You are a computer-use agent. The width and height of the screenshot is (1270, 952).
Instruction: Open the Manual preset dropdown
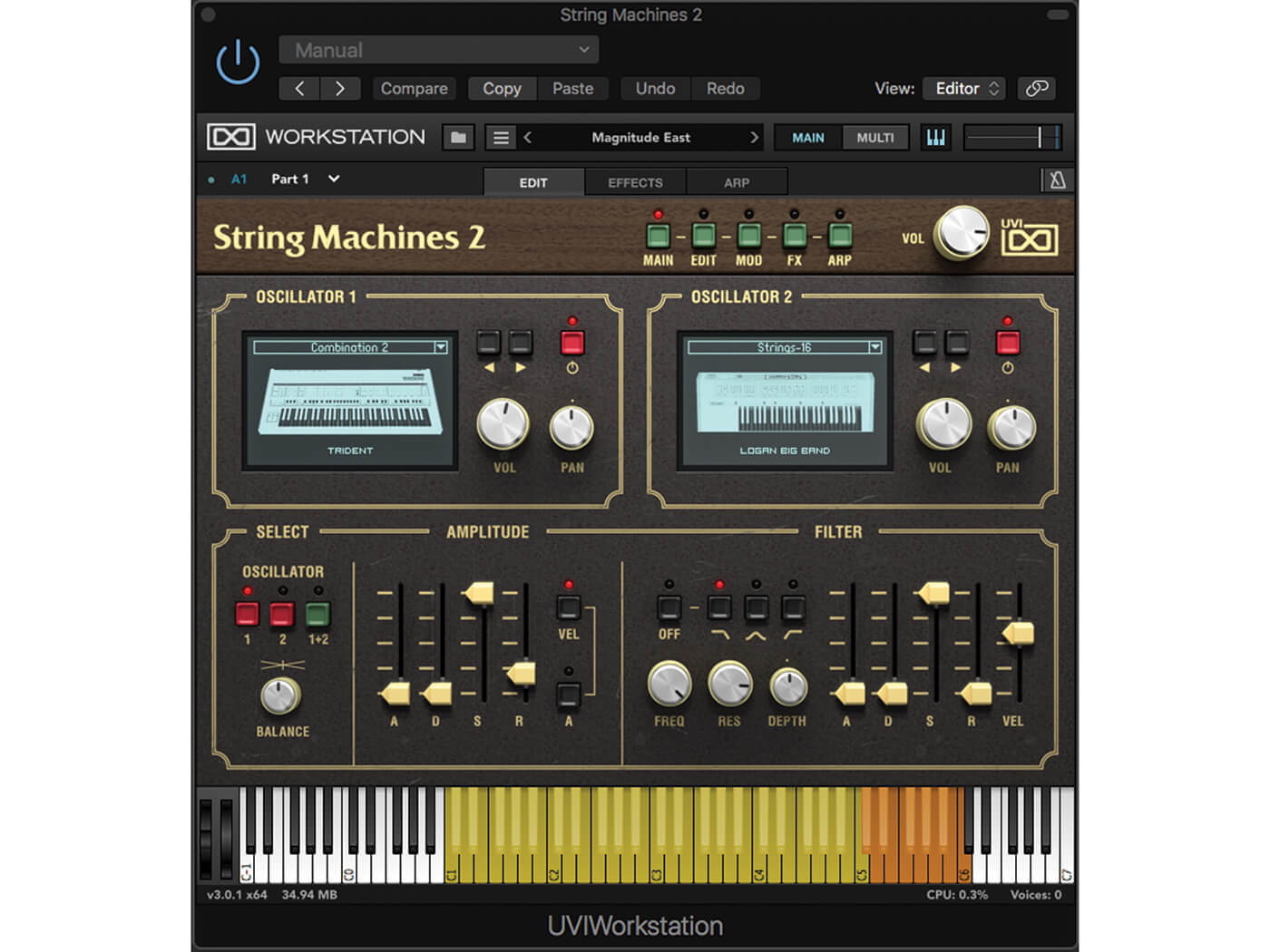coord(439,50)
